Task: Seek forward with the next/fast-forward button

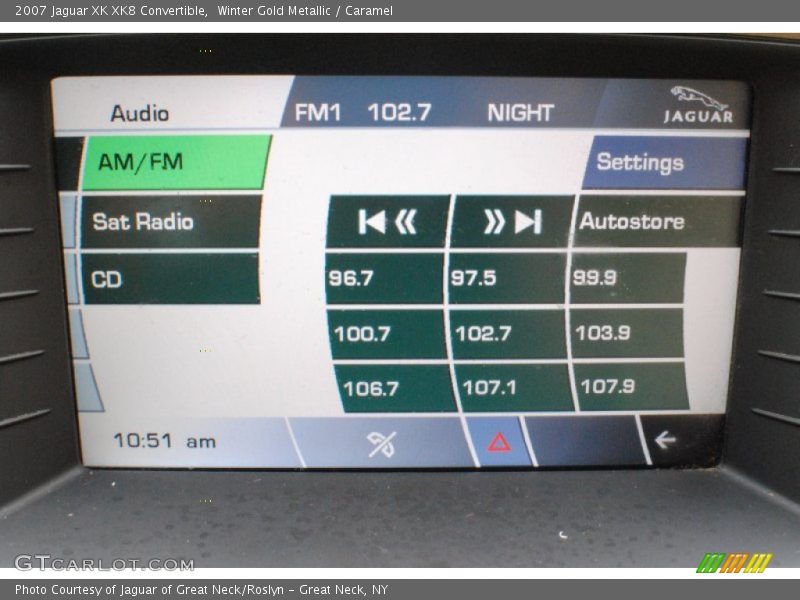Action: tap(512, 221)
